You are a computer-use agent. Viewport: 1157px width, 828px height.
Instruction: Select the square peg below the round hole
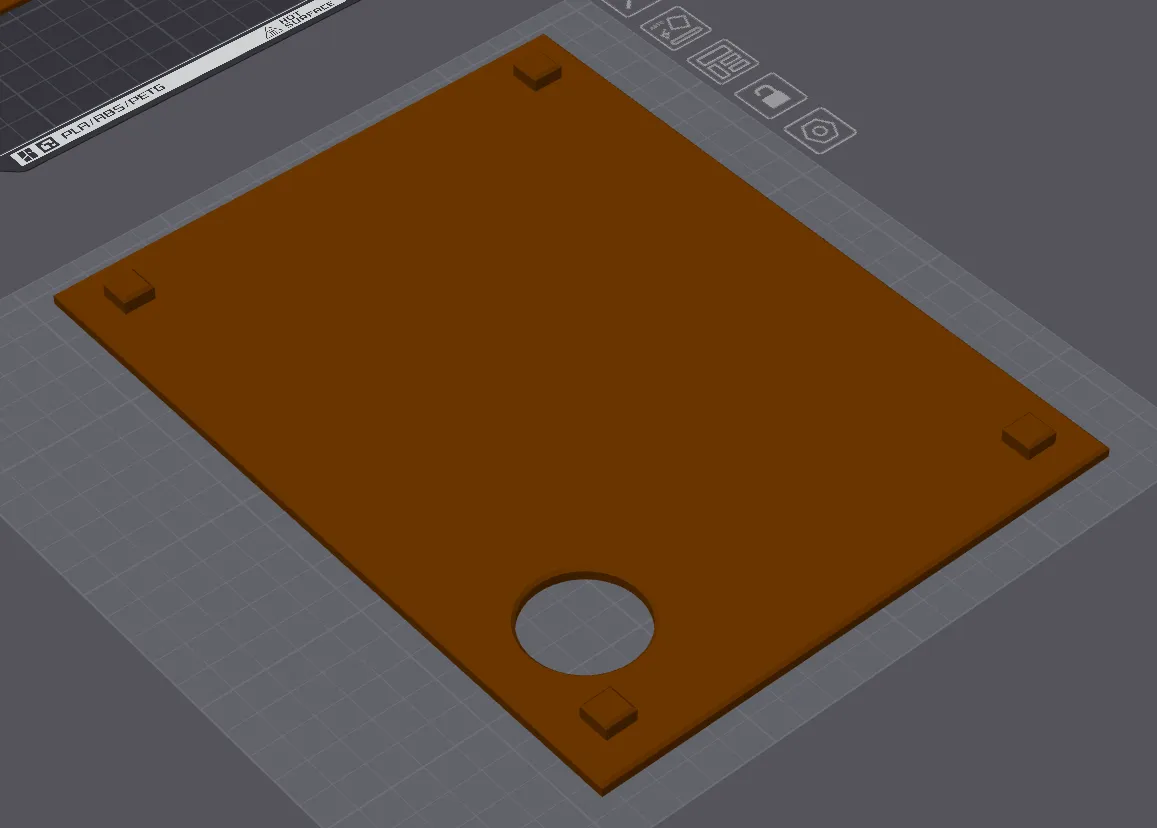click(608, 713)
